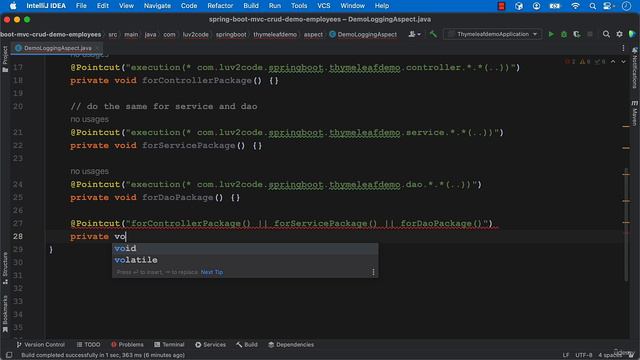Open the Navigate menu
Viewport: 640px width, 360px height.
click(157, 6)
